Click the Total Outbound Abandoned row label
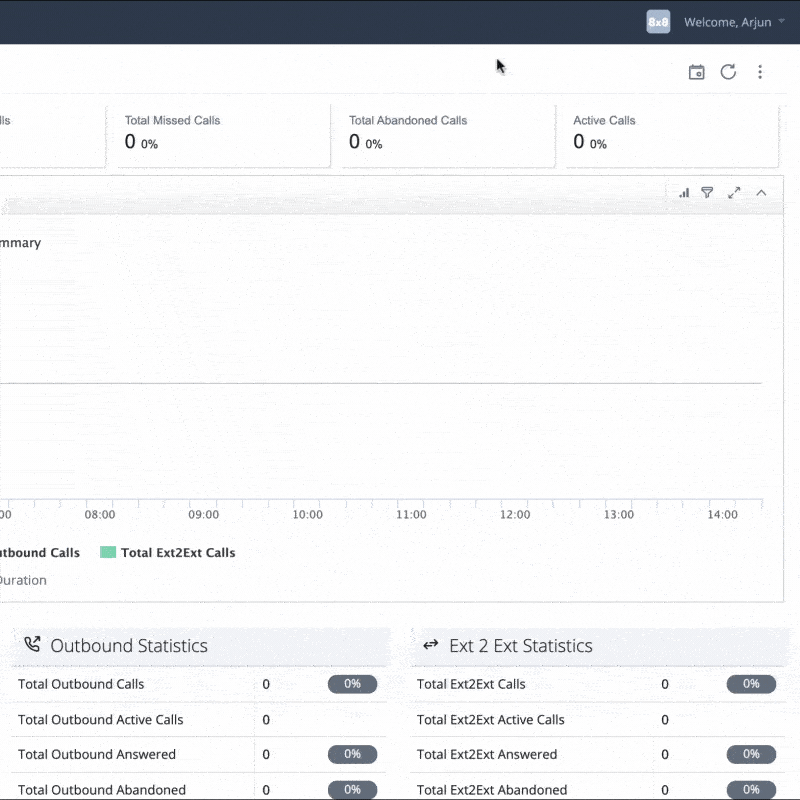The image size is (800, 800). 102,789
